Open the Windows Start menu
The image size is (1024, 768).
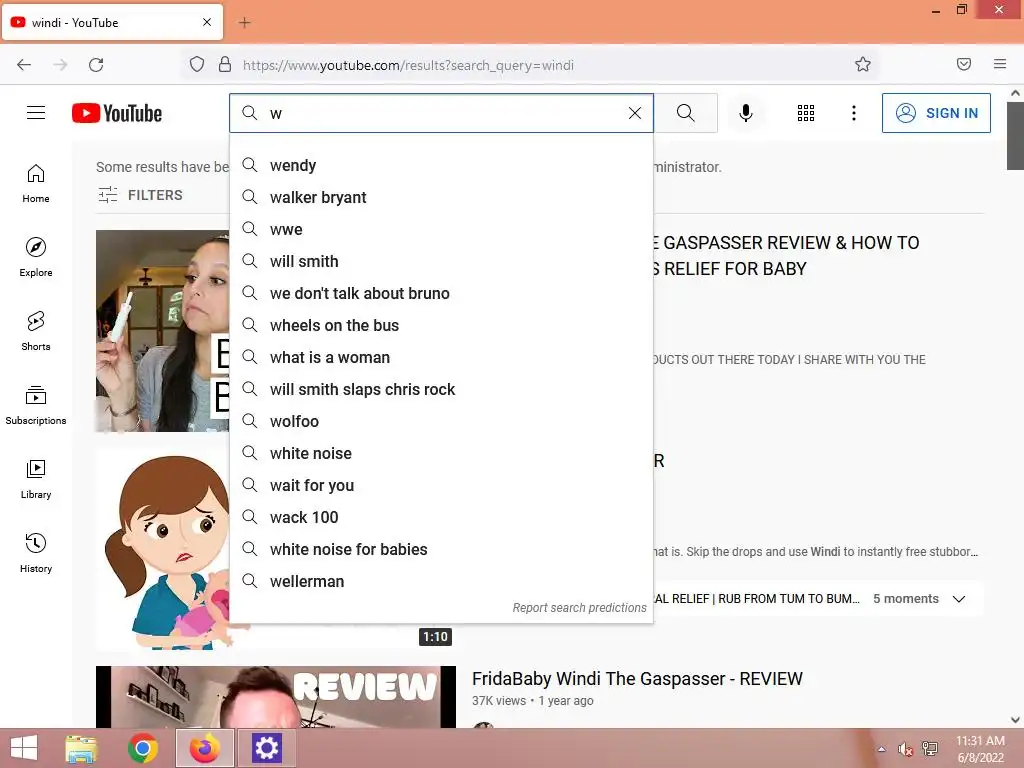(x=24, y=748)
